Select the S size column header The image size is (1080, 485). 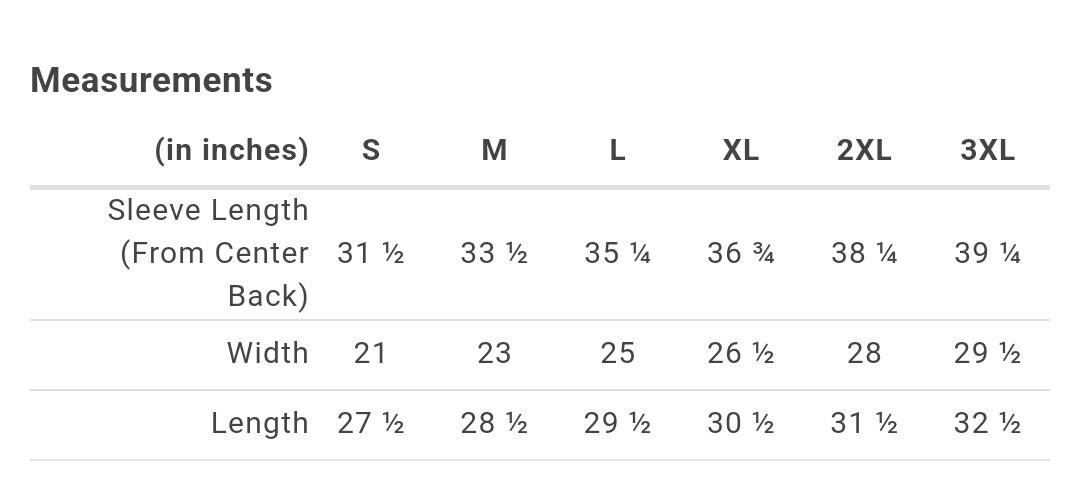pos(371,149)
